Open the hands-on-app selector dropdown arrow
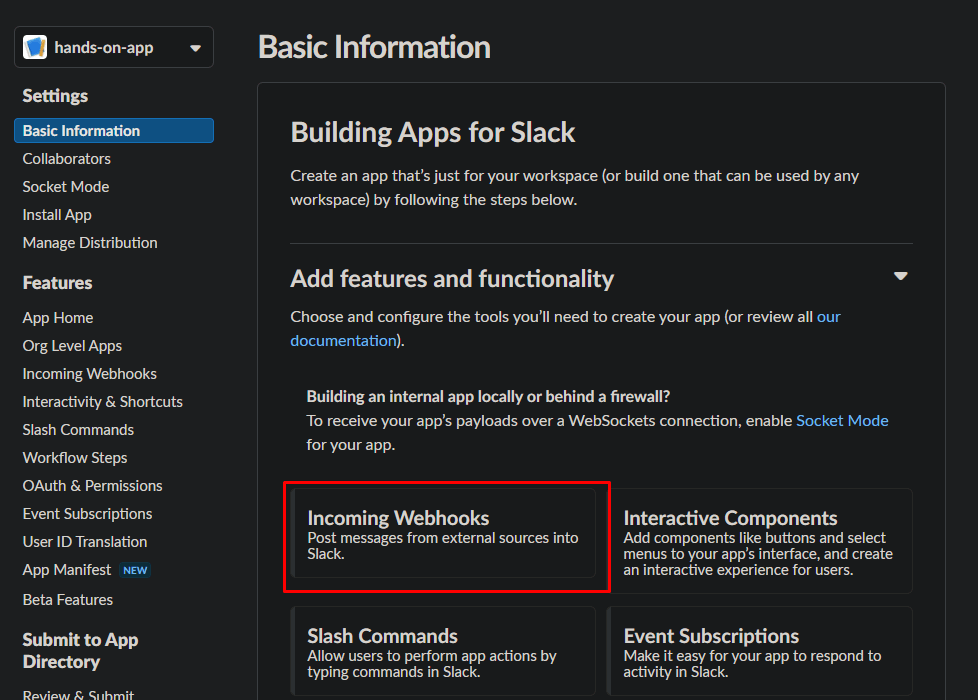 [x=195, y=48]
